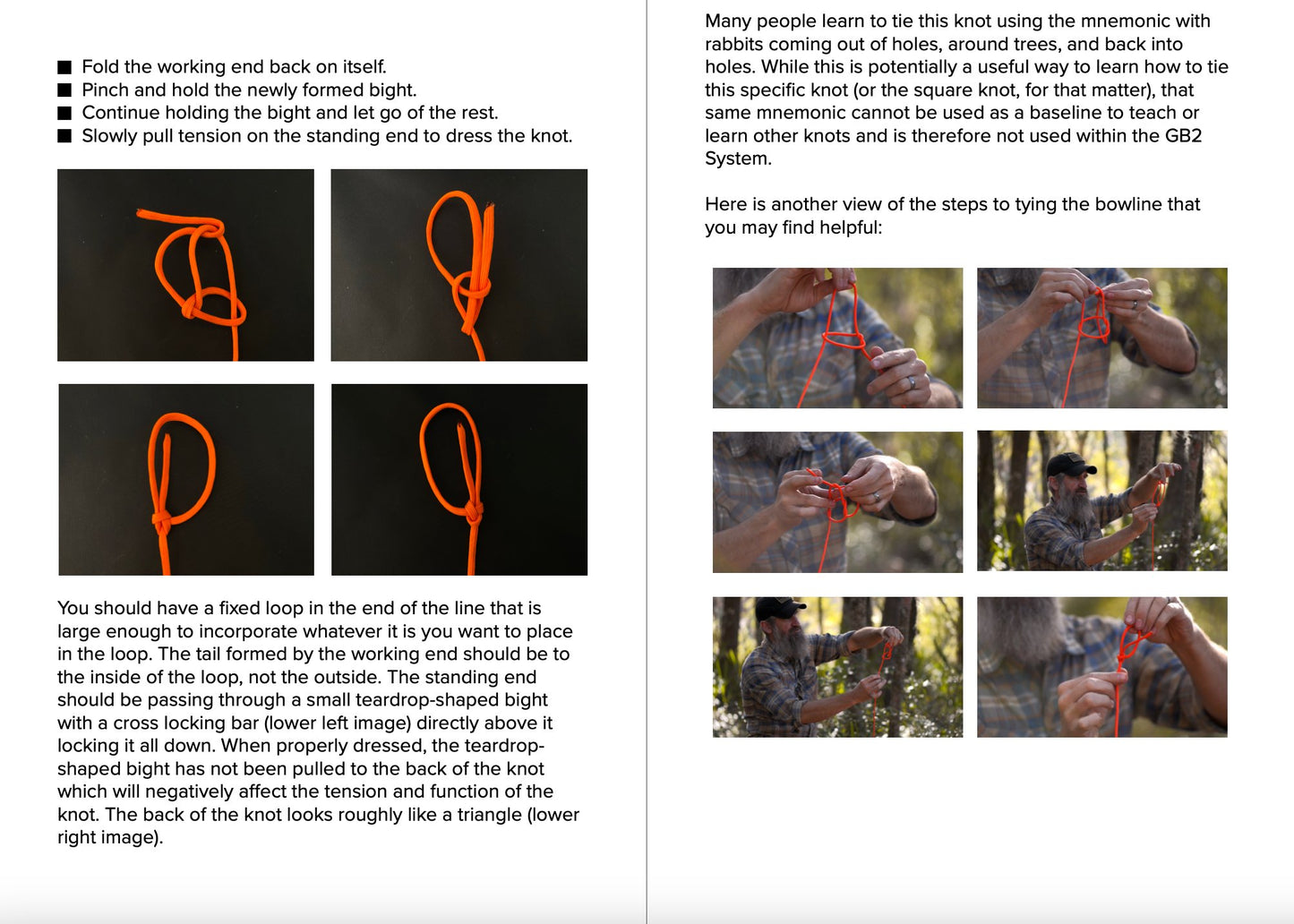Select the top-right orange rope loop photo
This screenshot has height=924, width=1294.
tap(459, 265)
